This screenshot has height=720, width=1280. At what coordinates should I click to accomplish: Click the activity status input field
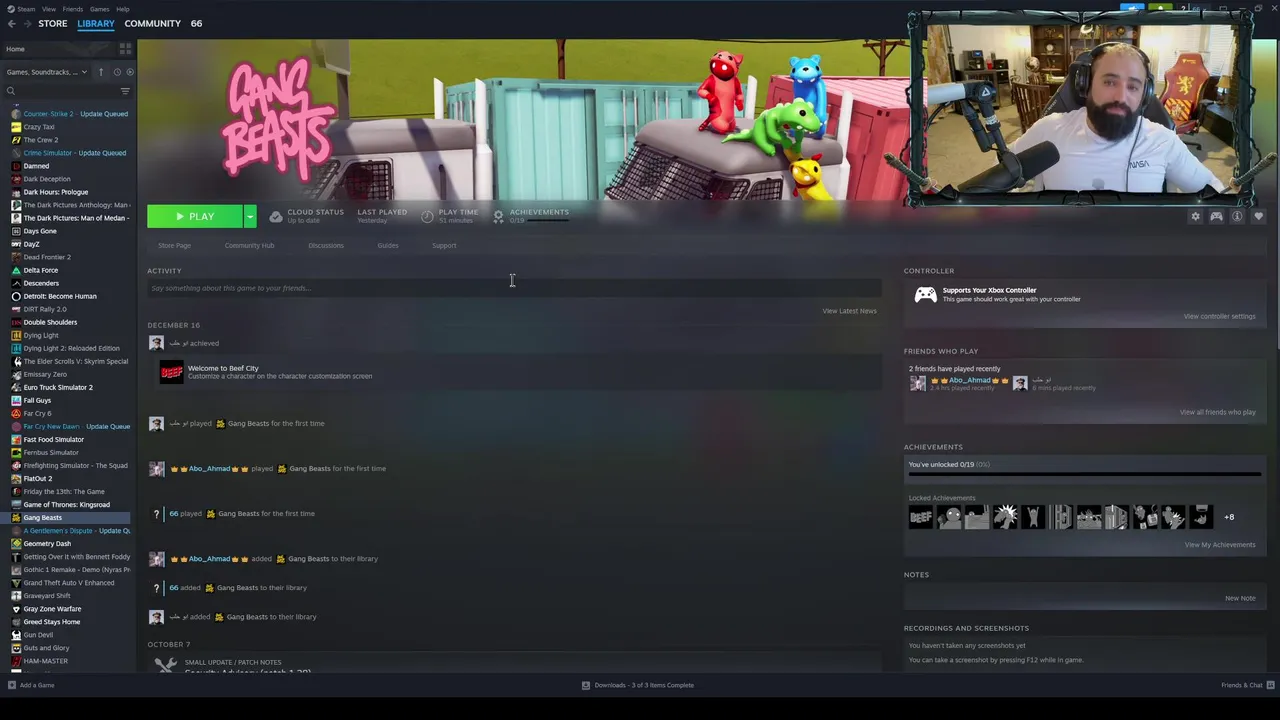(x=514, y=288)
